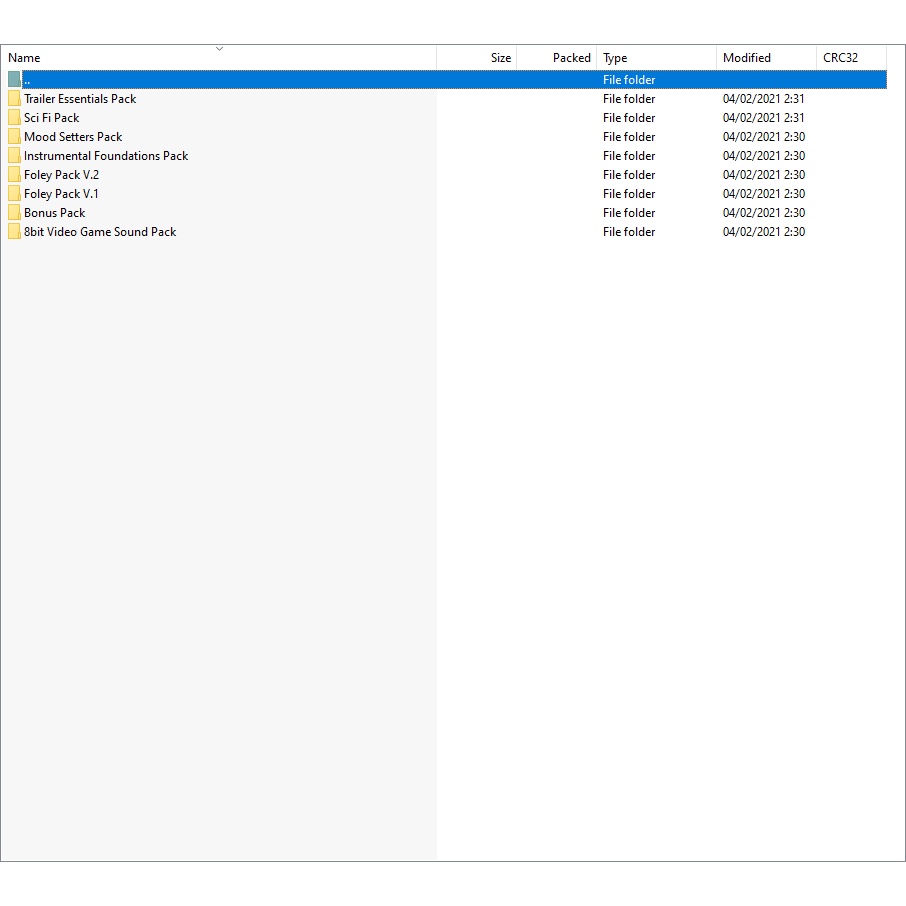Sort files by Name column header
The width and height of the screenshot is (906, 906).
click(x=24, y=58)
